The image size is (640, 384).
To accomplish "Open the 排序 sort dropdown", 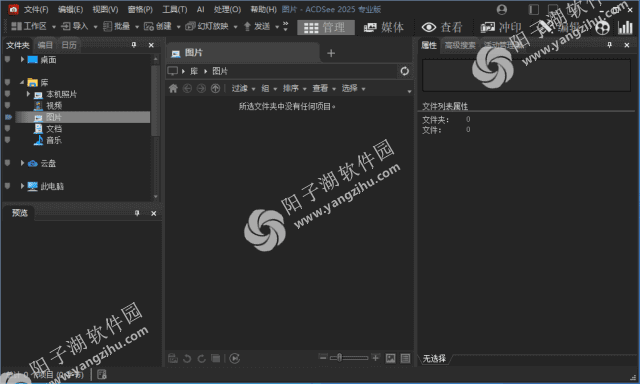I will click(294, 88).
